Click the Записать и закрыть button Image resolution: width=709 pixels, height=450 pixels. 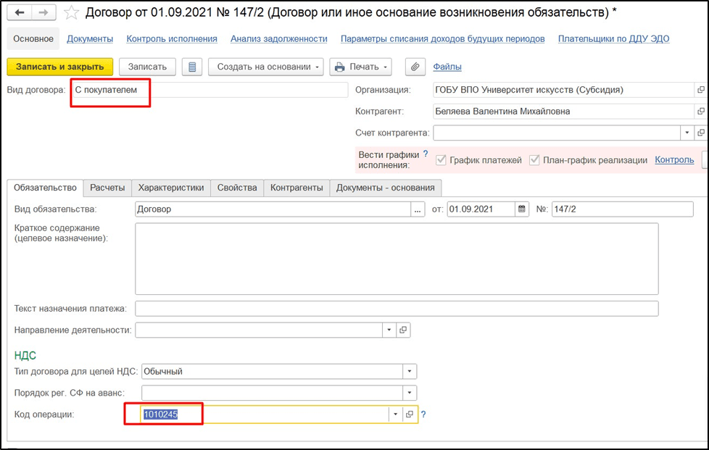pyautogui.click(x=60, y=67)
